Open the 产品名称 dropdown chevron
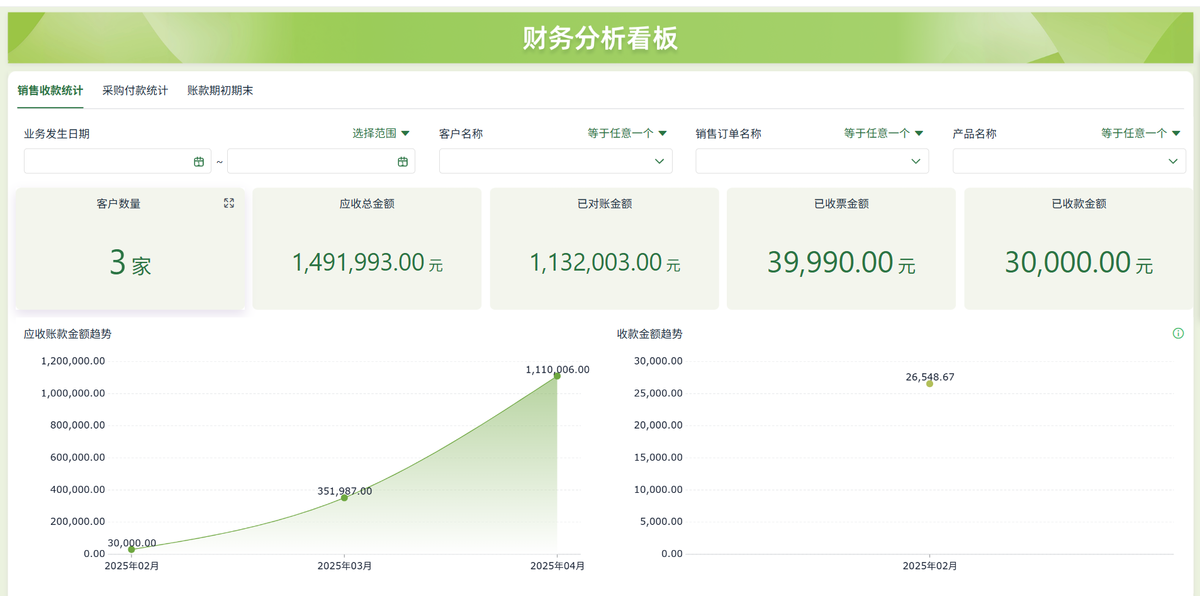The width and height of the screenshot is (1200, 596). point(1173,161)
